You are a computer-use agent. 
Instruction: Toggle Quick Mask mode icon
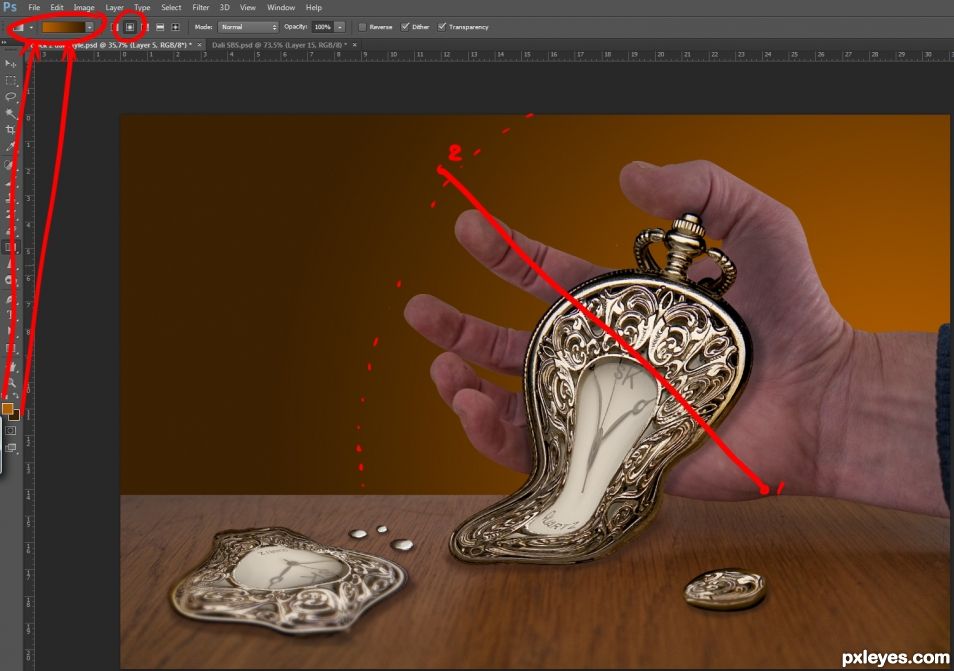coord(10,431)
